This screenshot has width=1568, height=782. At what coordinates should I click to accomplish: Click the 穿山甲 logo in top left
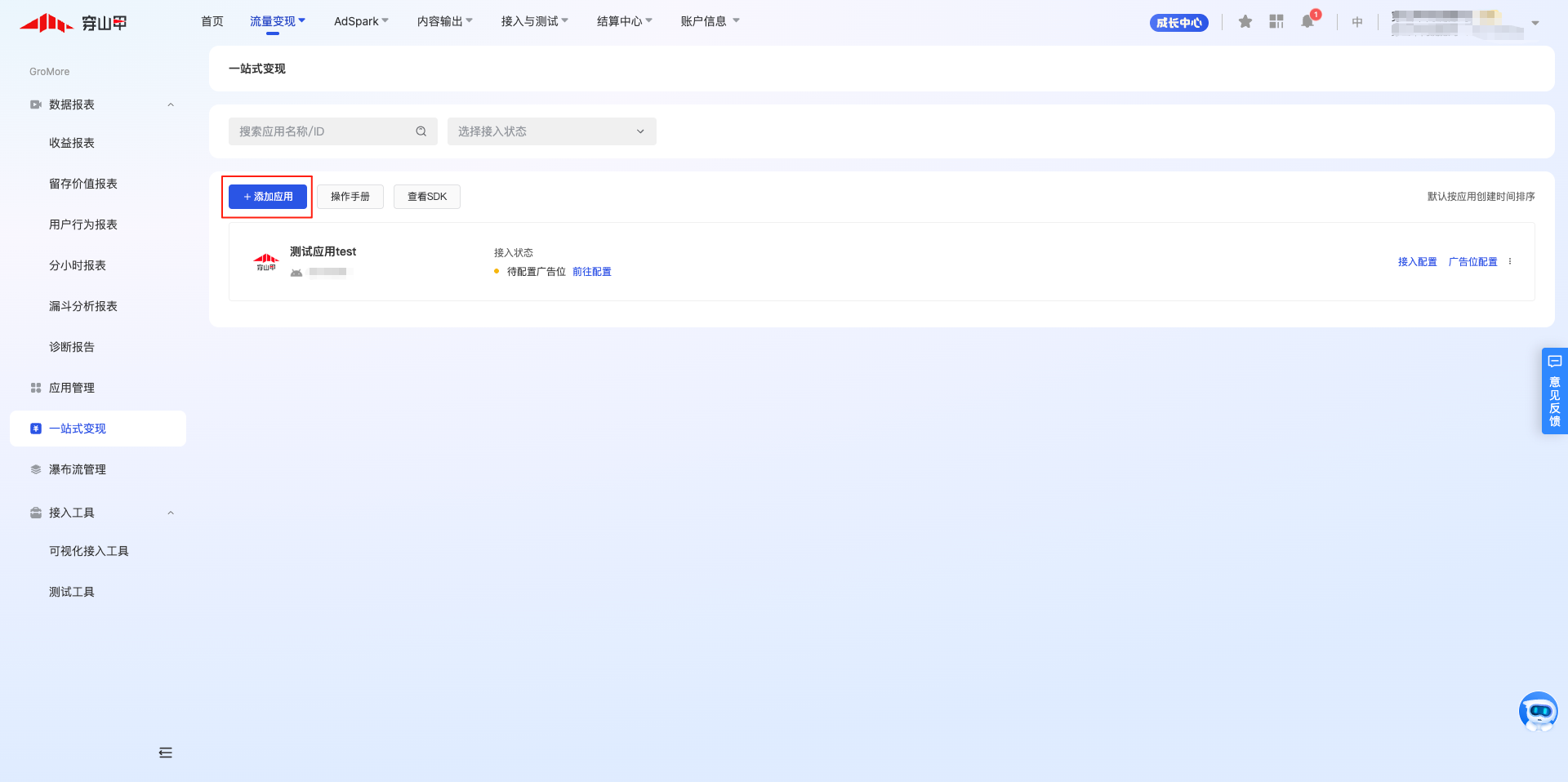click(73, 23)
